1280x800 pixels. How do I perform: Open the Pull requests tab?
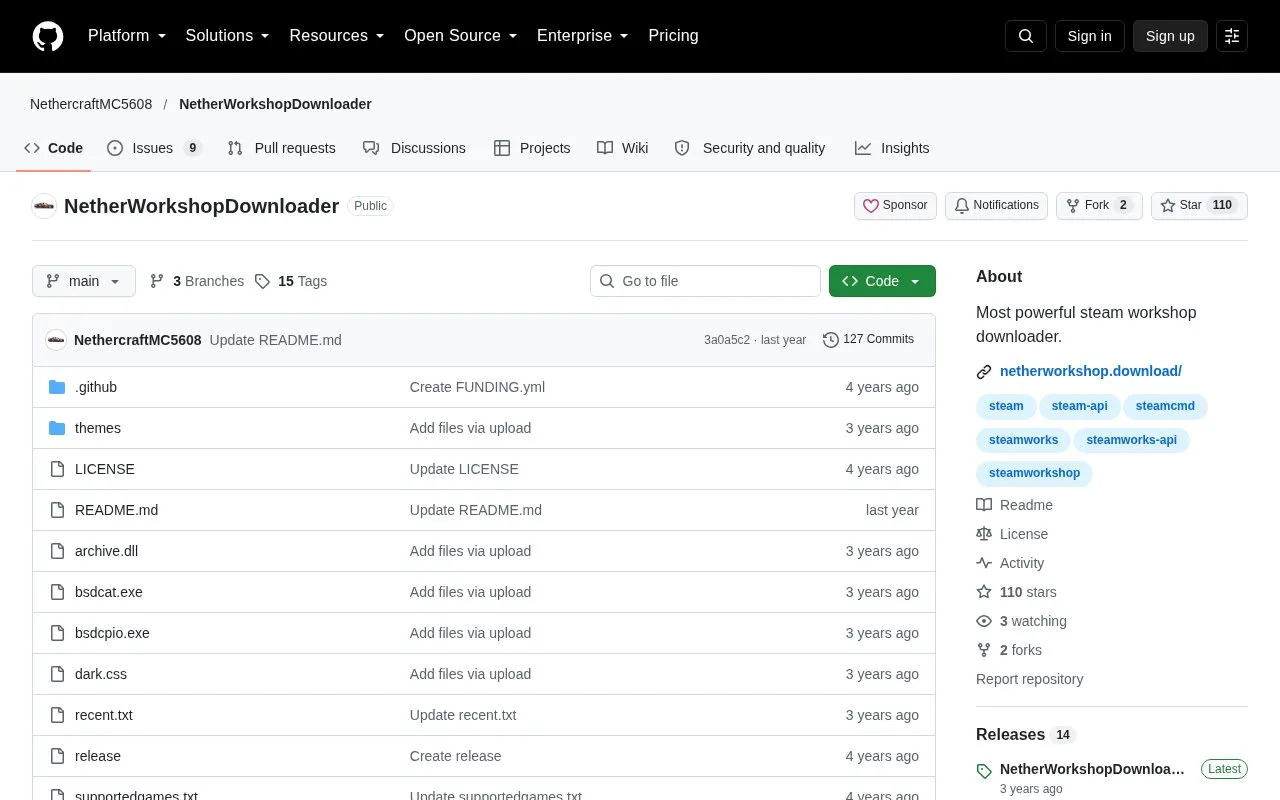[x=282, y=148]
